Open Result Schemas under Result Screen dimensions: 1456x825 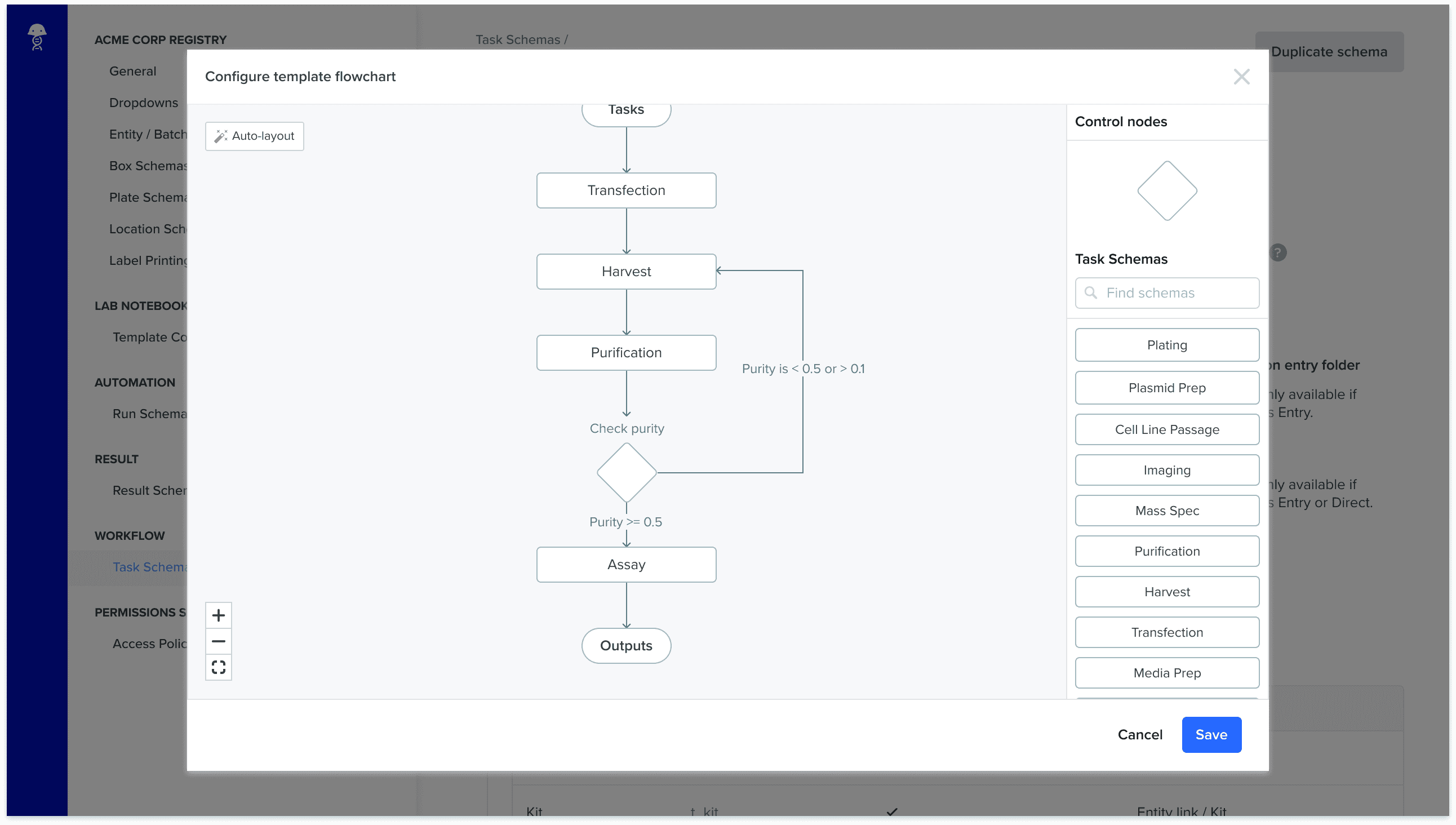pyautogui.click(x=149, y=490)
